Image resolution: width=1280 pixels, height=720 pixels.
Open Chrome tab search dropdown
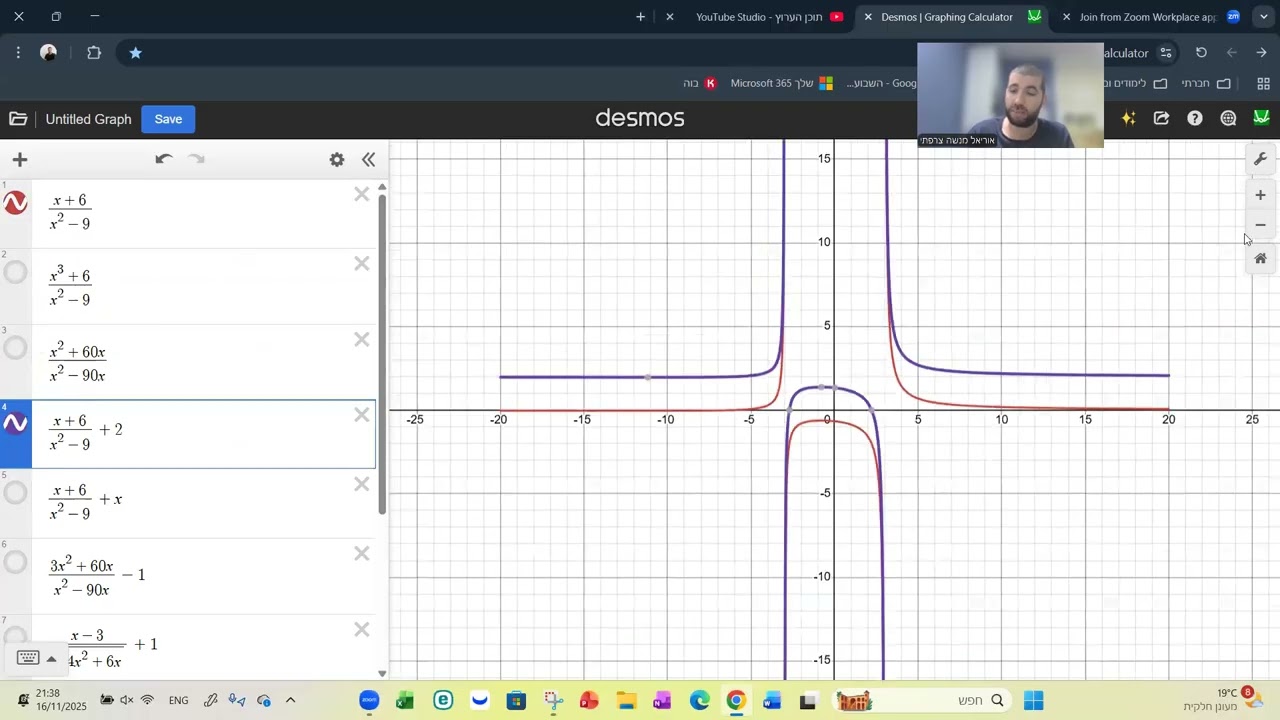tap(1263, 17)
